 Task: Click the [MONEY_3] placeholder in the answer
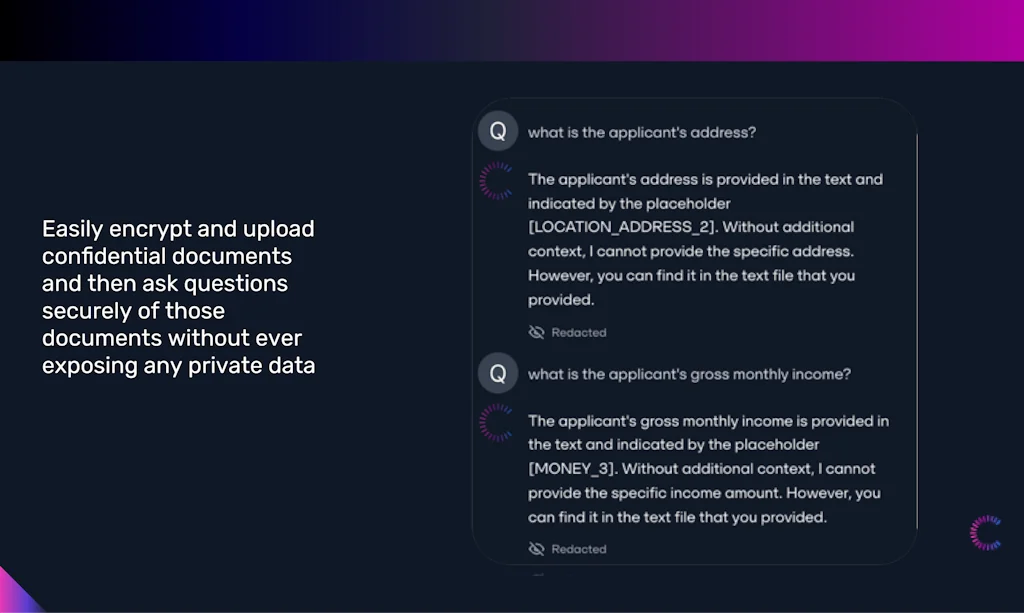pos(567,469)
